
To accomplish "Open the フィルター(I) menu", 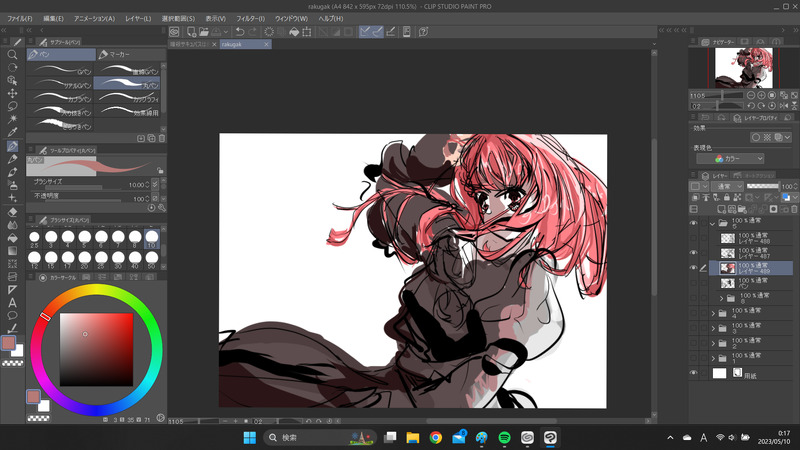I will point(250,18).
